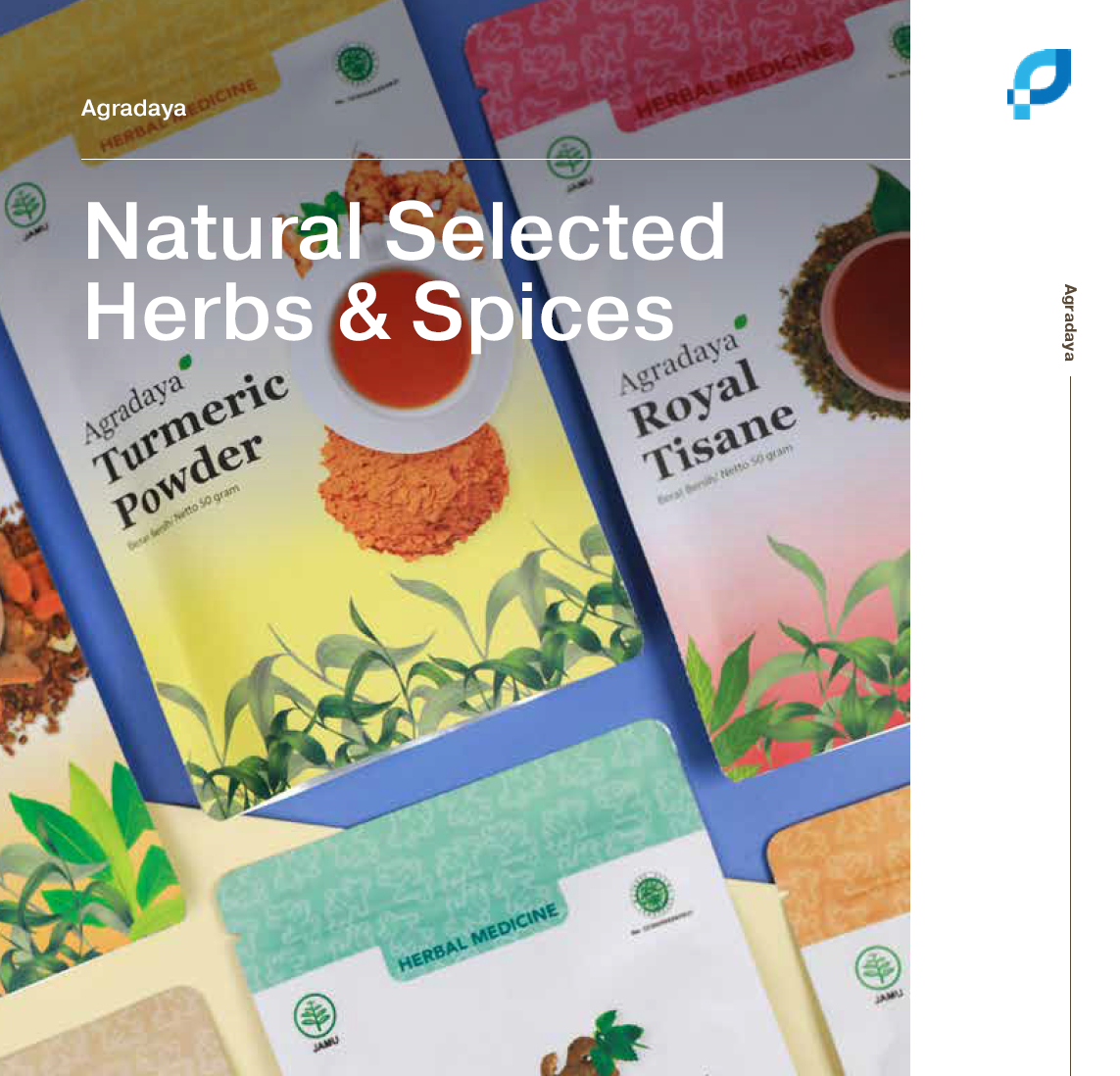Click the vertical Agradaya sidebar text
The width and height of the screenshot is (1120, 1076).
pyautogui.click(x=1069, y=322)
